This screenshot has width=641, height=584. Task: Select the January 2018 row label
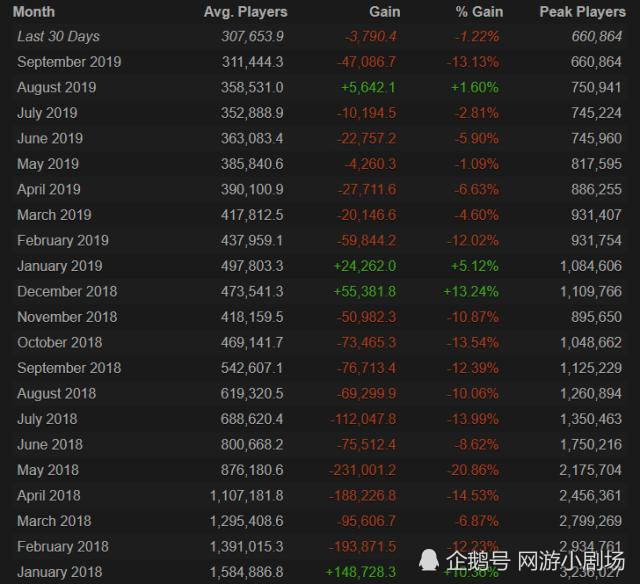pyautogui.click(x=60, y=572)
